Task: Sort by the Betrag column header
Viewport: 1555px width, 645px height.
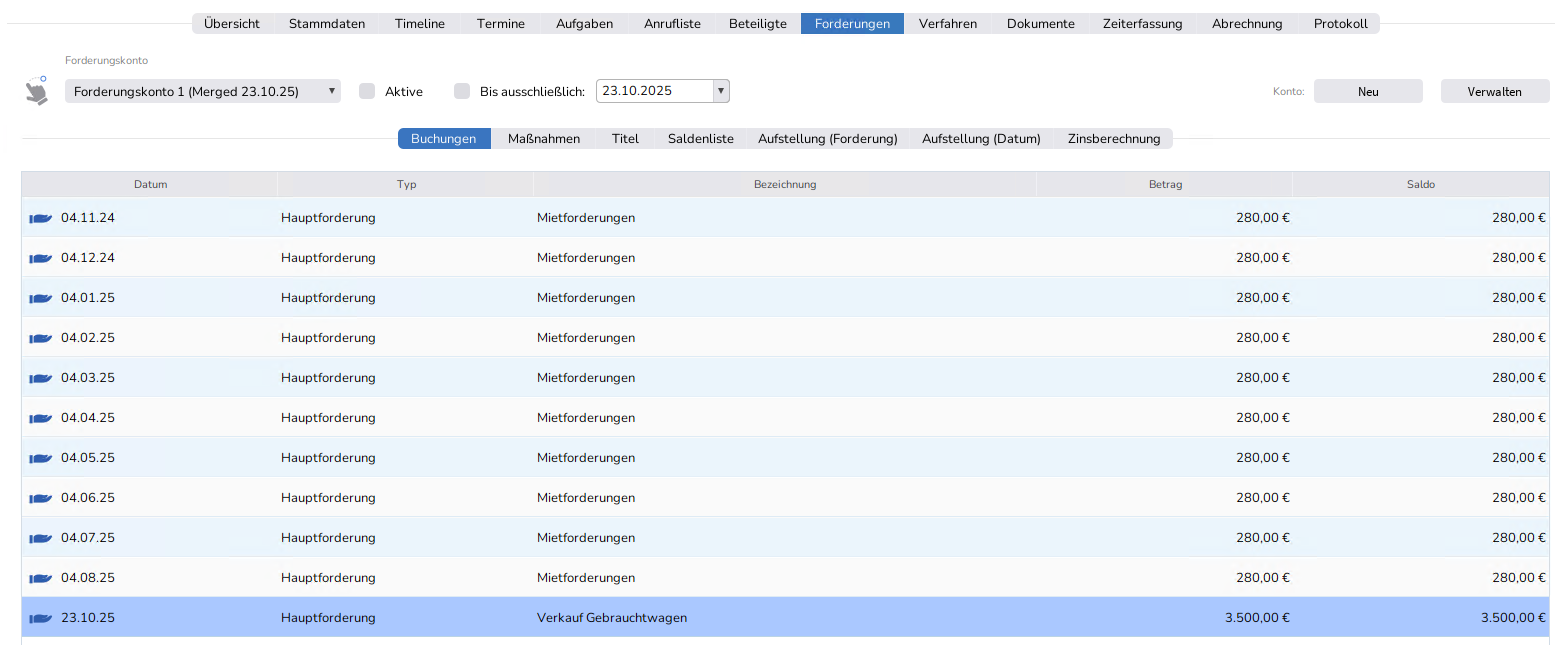Action: pos(1165,184)
